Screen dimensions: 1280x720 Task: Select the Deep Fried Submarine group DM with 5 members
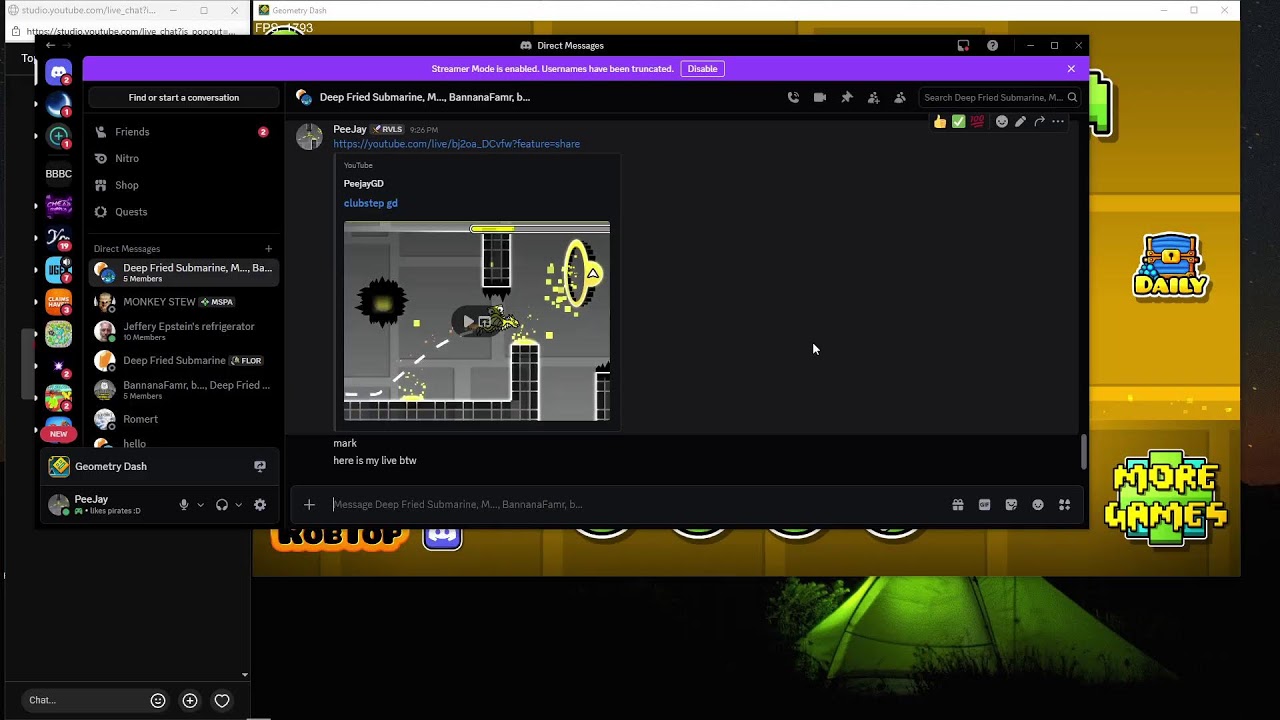(x=183, y=272)
